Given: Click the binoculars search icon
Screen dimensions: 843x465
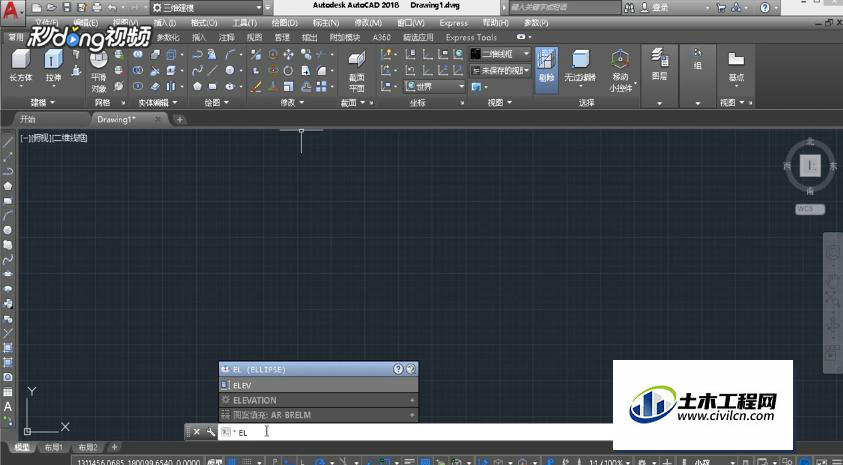Looking at the screenshot, I should tap(630, 8).
